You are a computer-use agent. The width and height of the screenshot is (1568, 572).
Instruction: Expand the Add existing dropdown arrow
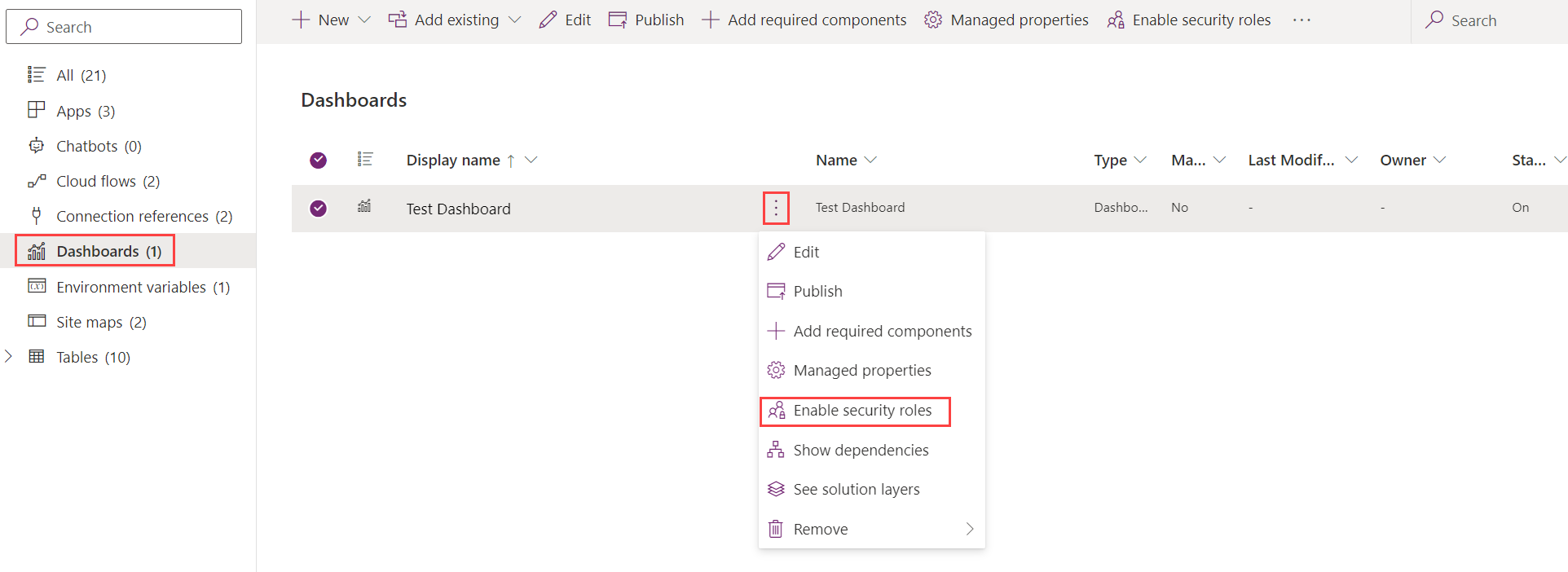[514, 20]
